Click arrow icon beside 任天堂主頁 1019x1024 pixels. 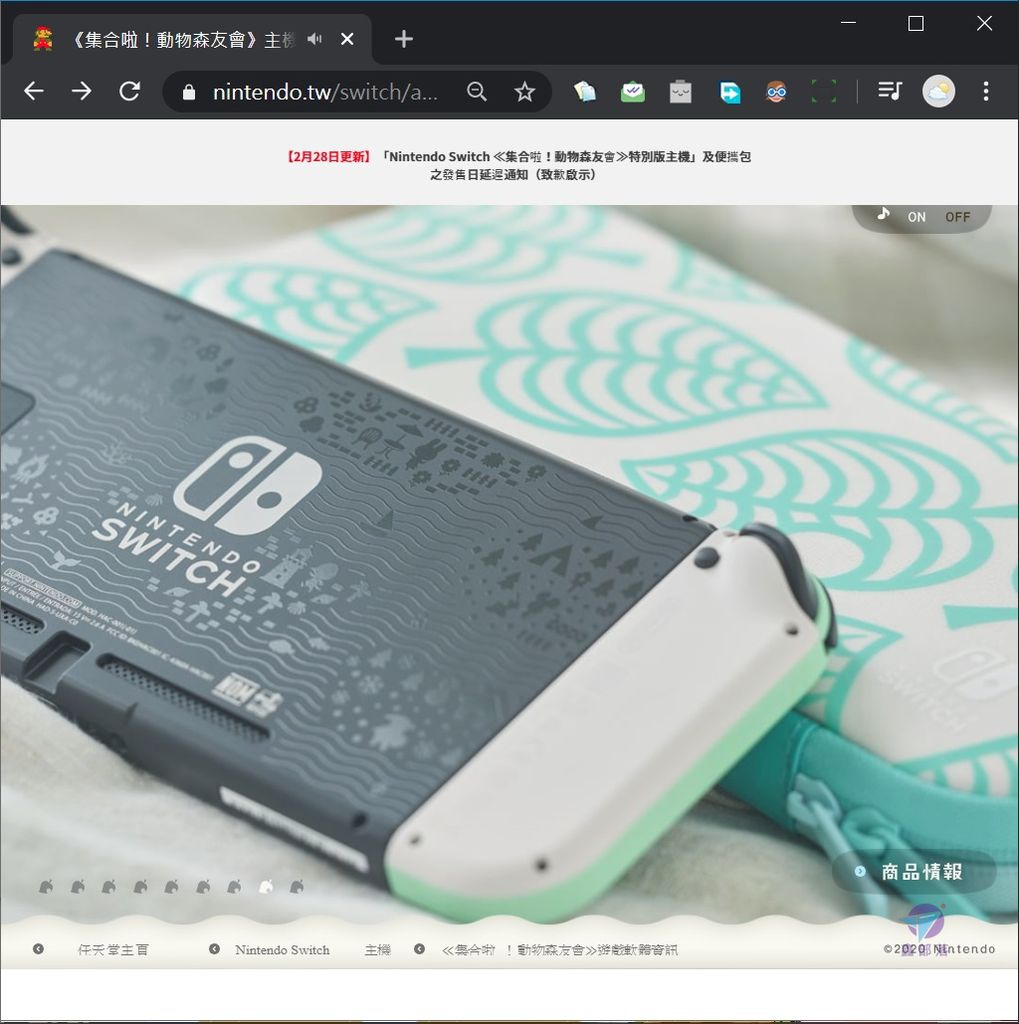[x=39, y=949]
